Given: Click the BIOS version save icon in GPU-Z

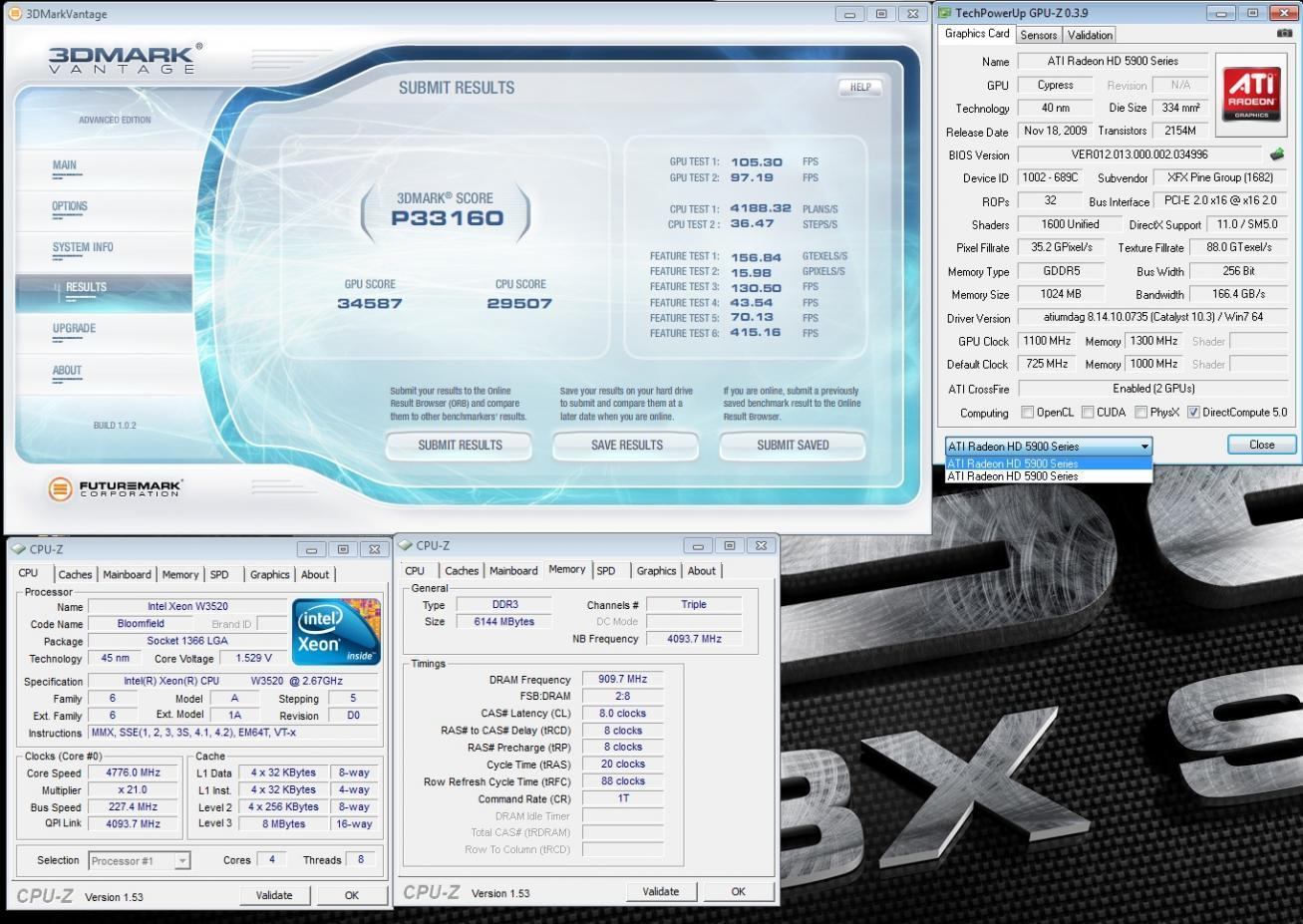Looking at the screenshot, I should tap(1277, 154).
